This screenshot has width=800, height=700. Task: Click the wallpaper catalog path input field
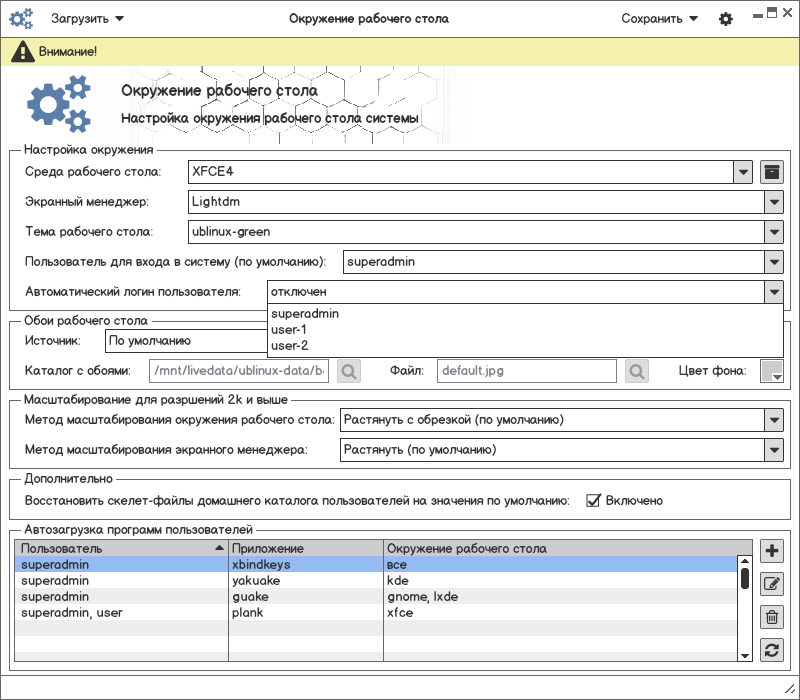[x=239, y=371]
